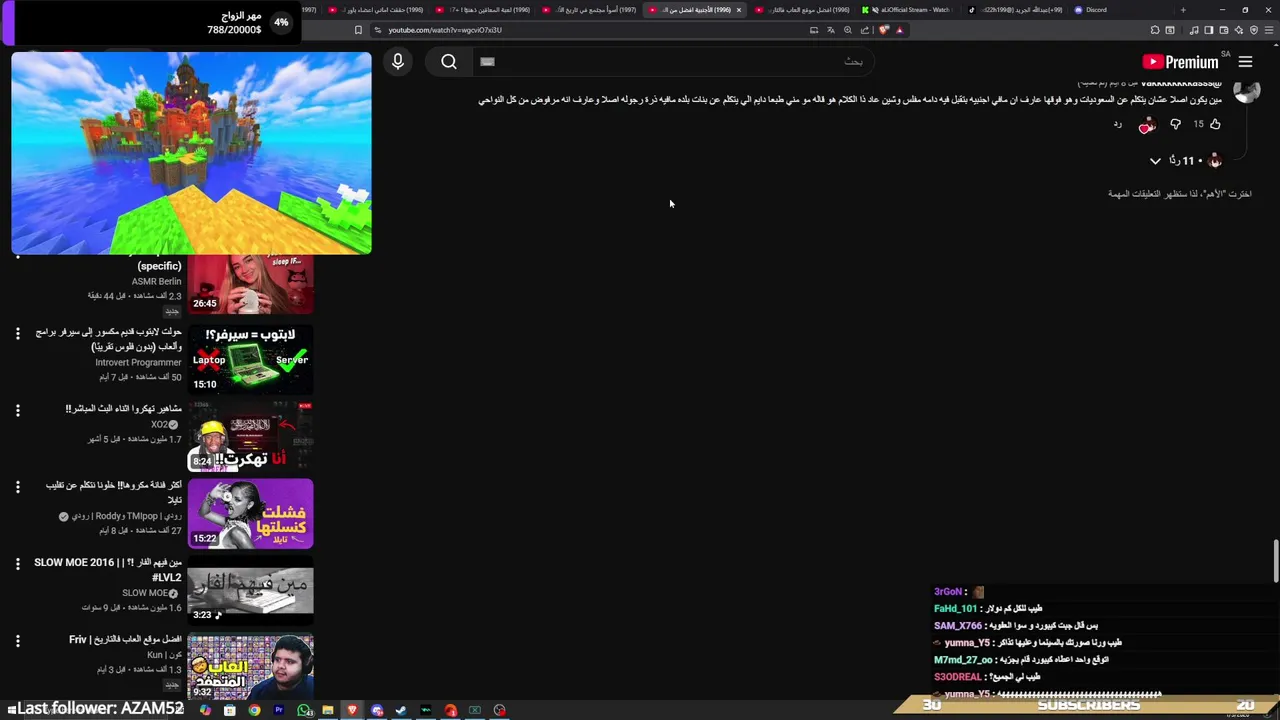Open Discord from the taskbar

(x=377, y=710)
